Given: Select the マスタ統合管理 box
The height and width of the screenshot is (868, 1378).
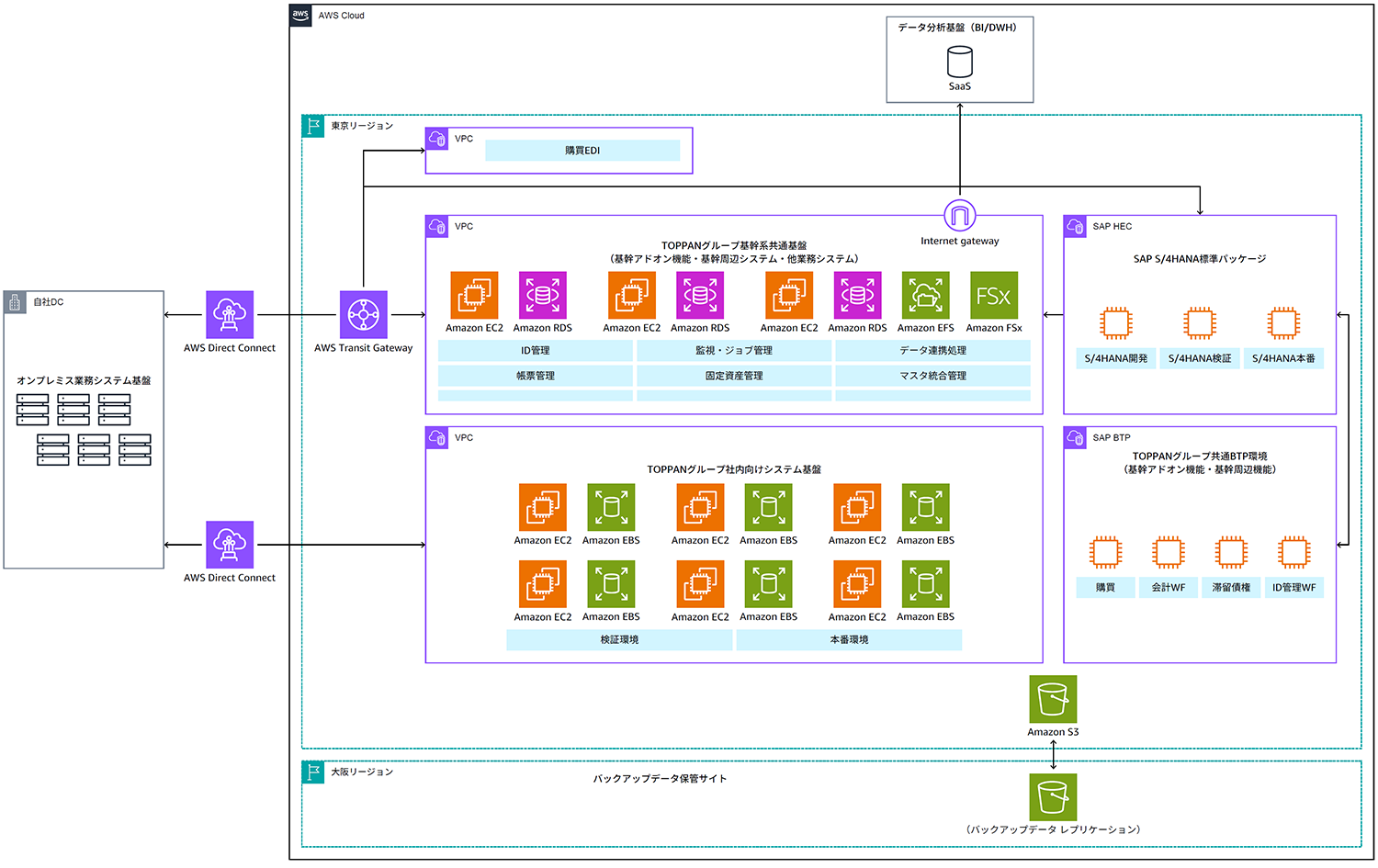Looking at the screenshot, I should pos(932,376).
